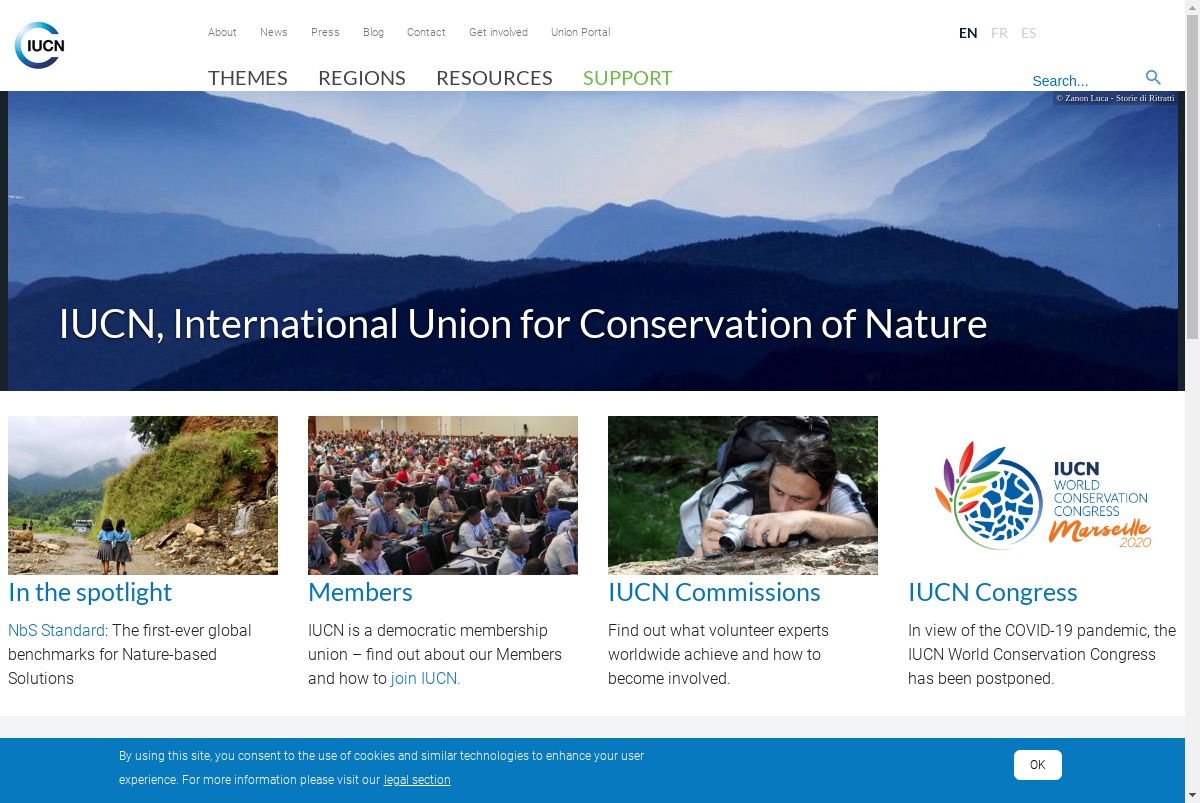Focus the Search input field

[1084, 81]
